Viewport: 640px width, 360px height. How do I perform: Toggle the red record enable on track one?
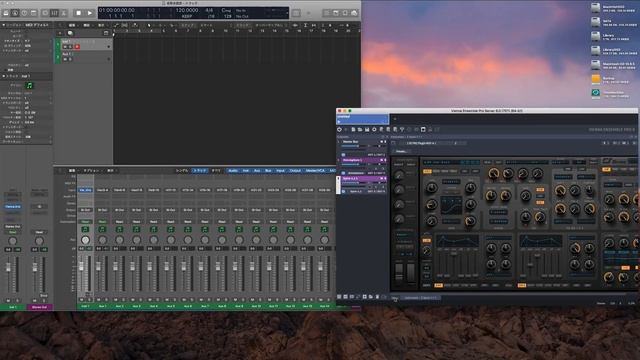click(77, 47)
